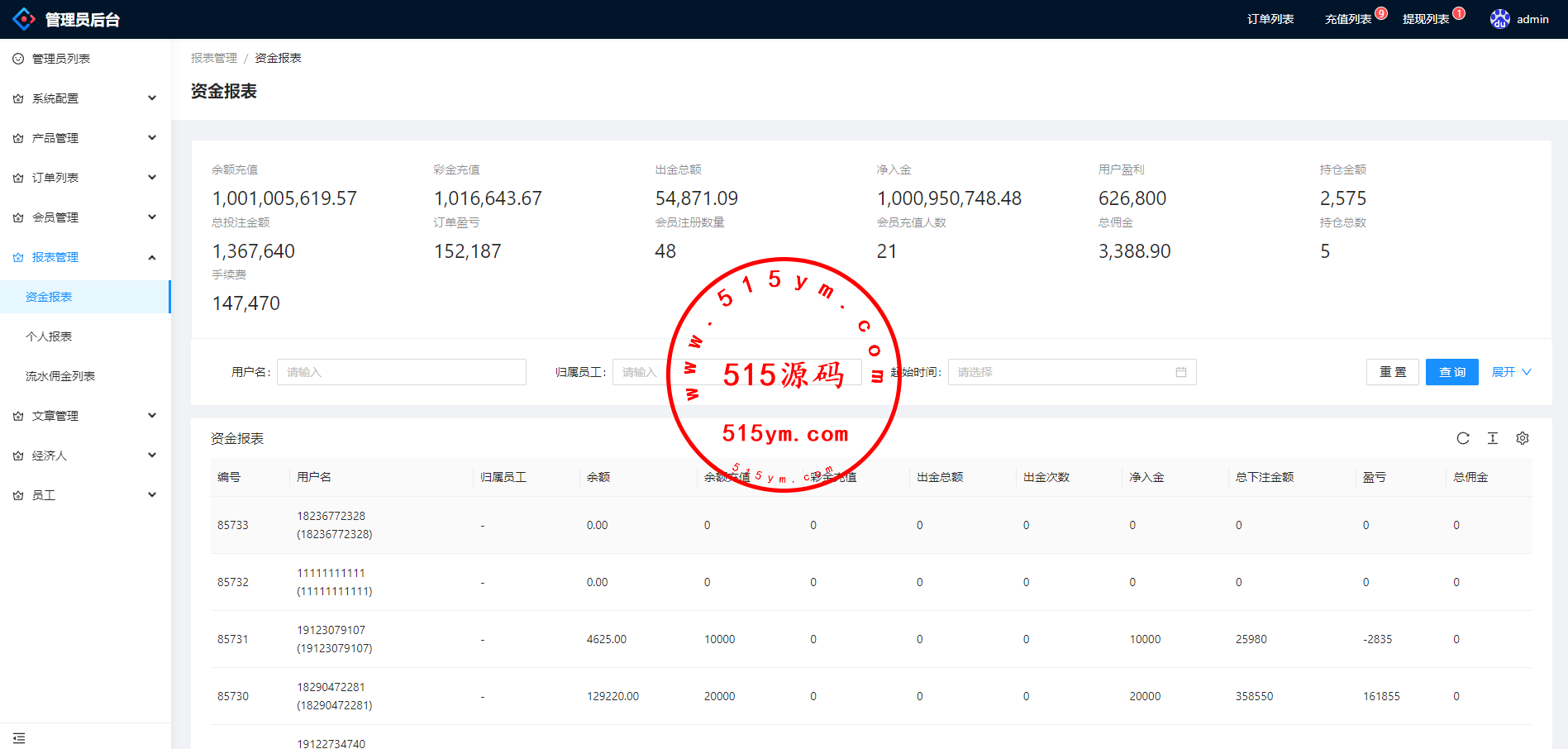Open the table column settings gear

pos(1522,438)
